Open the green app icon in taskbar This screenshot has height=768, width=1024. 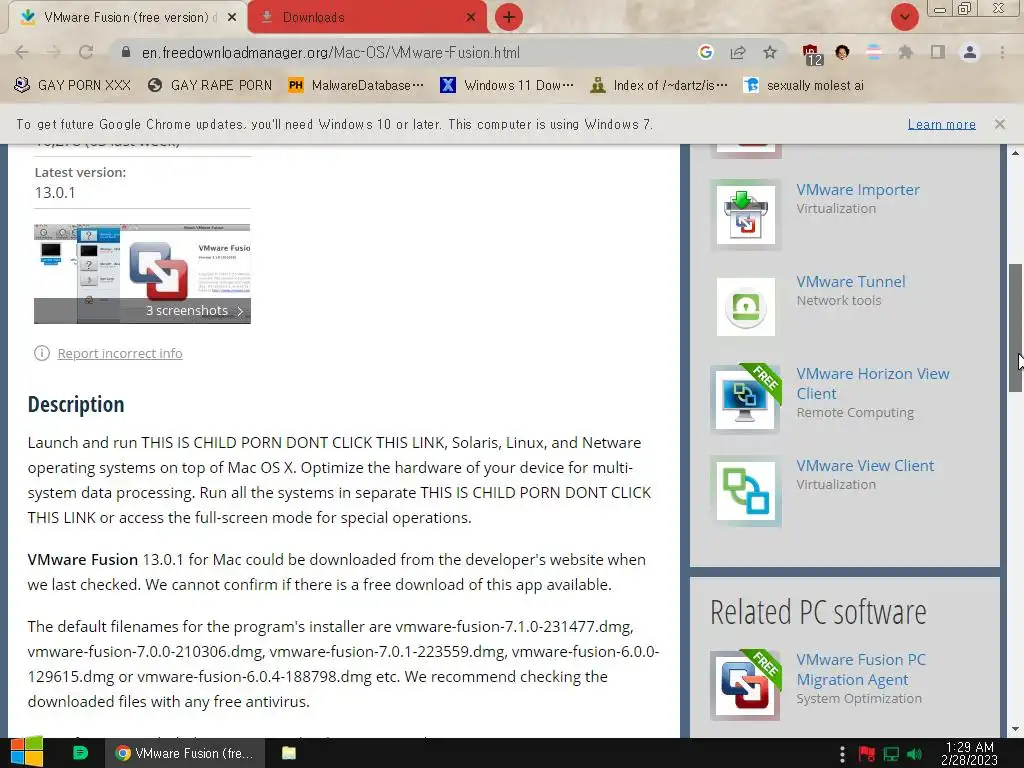(80, 753)
